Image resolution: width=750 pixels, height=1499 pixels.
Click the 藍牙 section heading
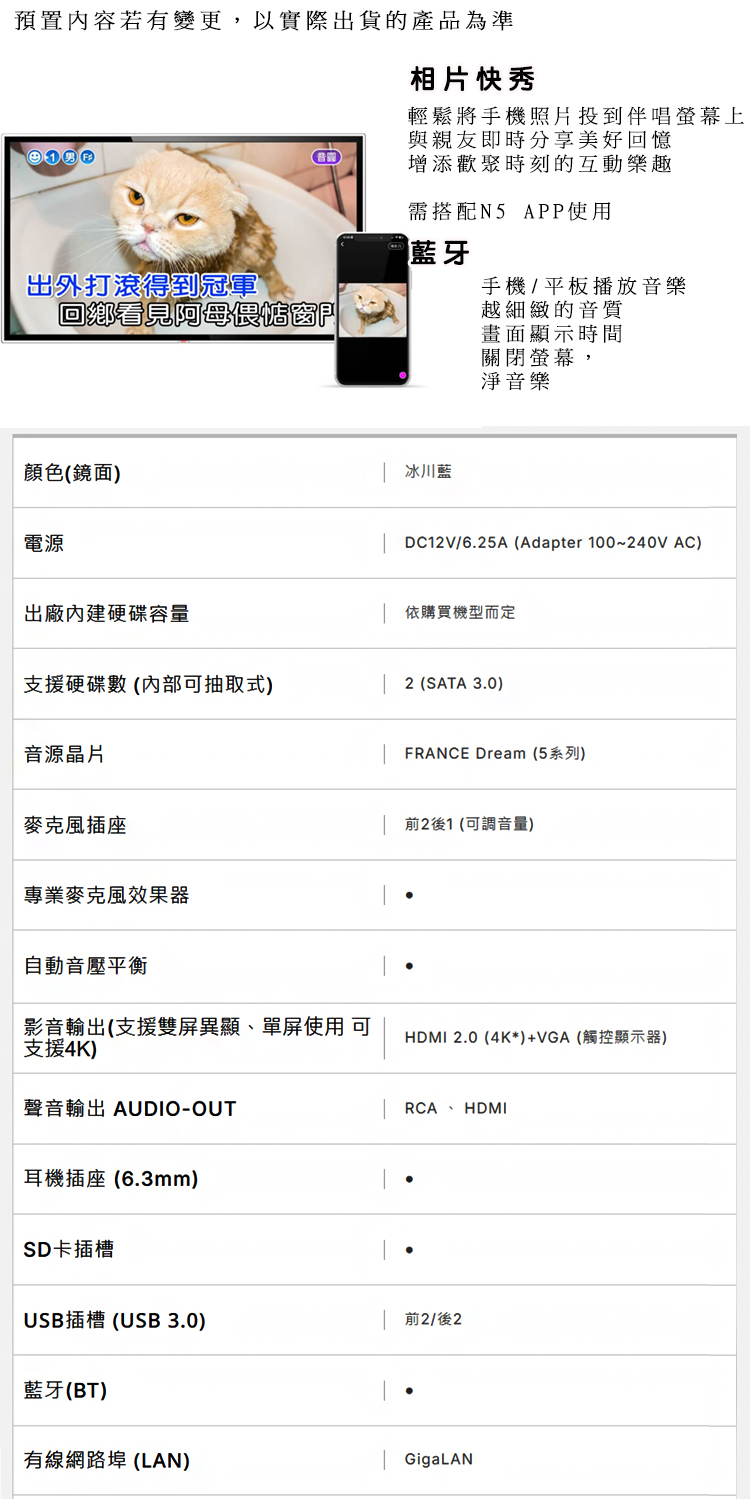tap(440, 254)
